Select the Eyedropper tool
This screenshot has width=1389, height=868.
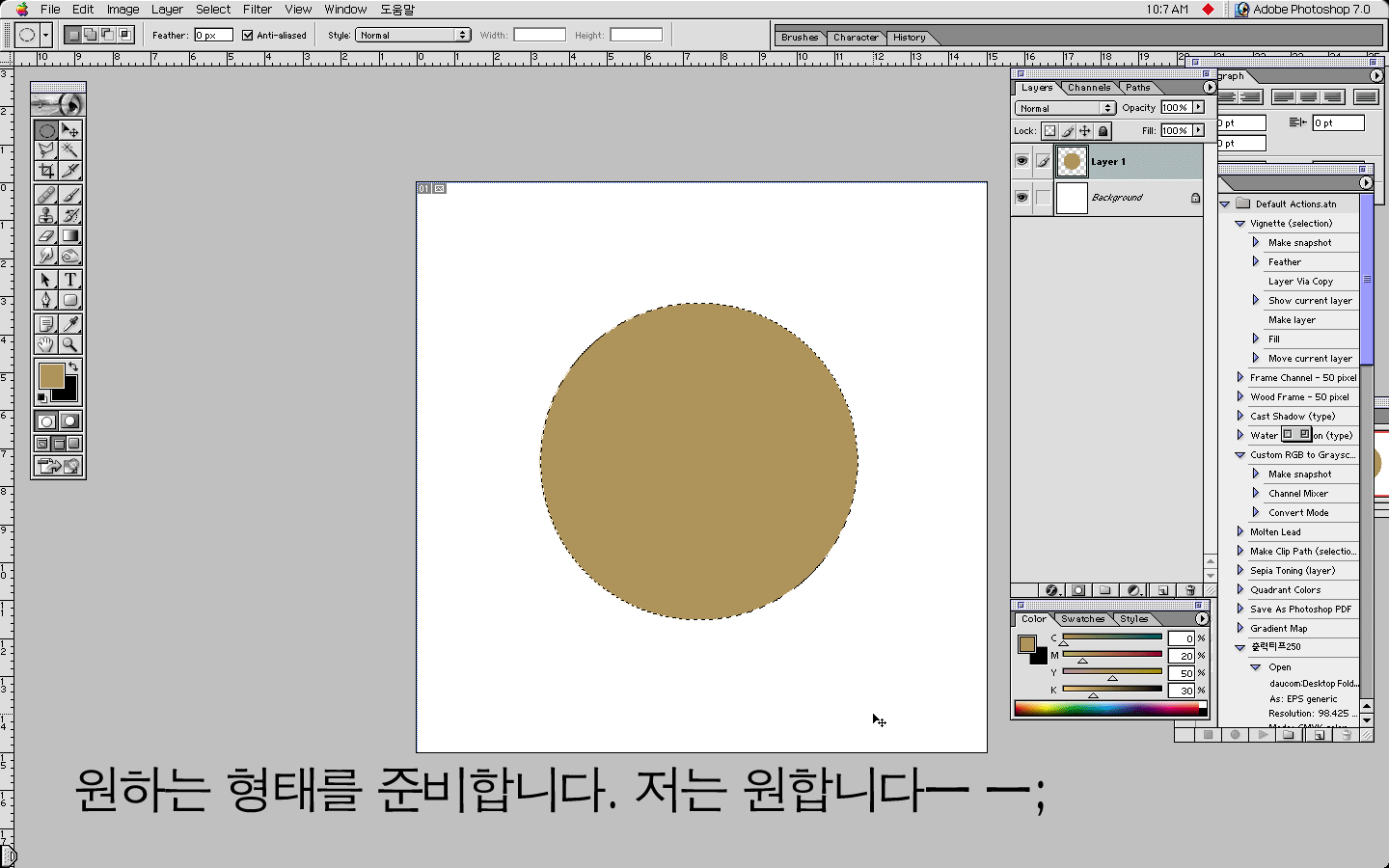(70, 324)
